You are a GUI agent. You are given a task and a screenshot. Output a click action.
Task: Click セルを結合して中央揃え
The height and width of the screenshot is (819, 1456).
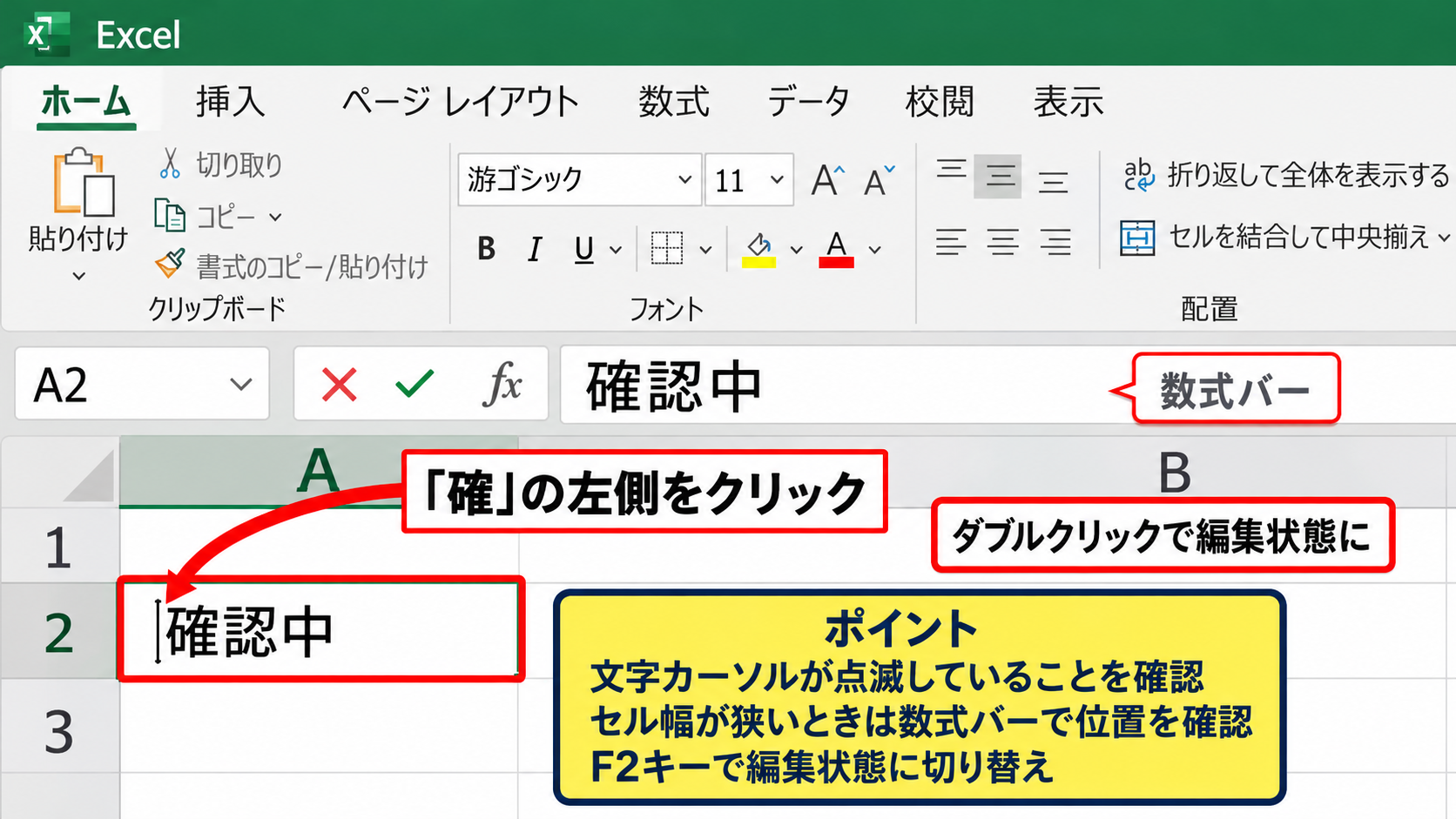pyautogui.click(x=1298, y=237)
